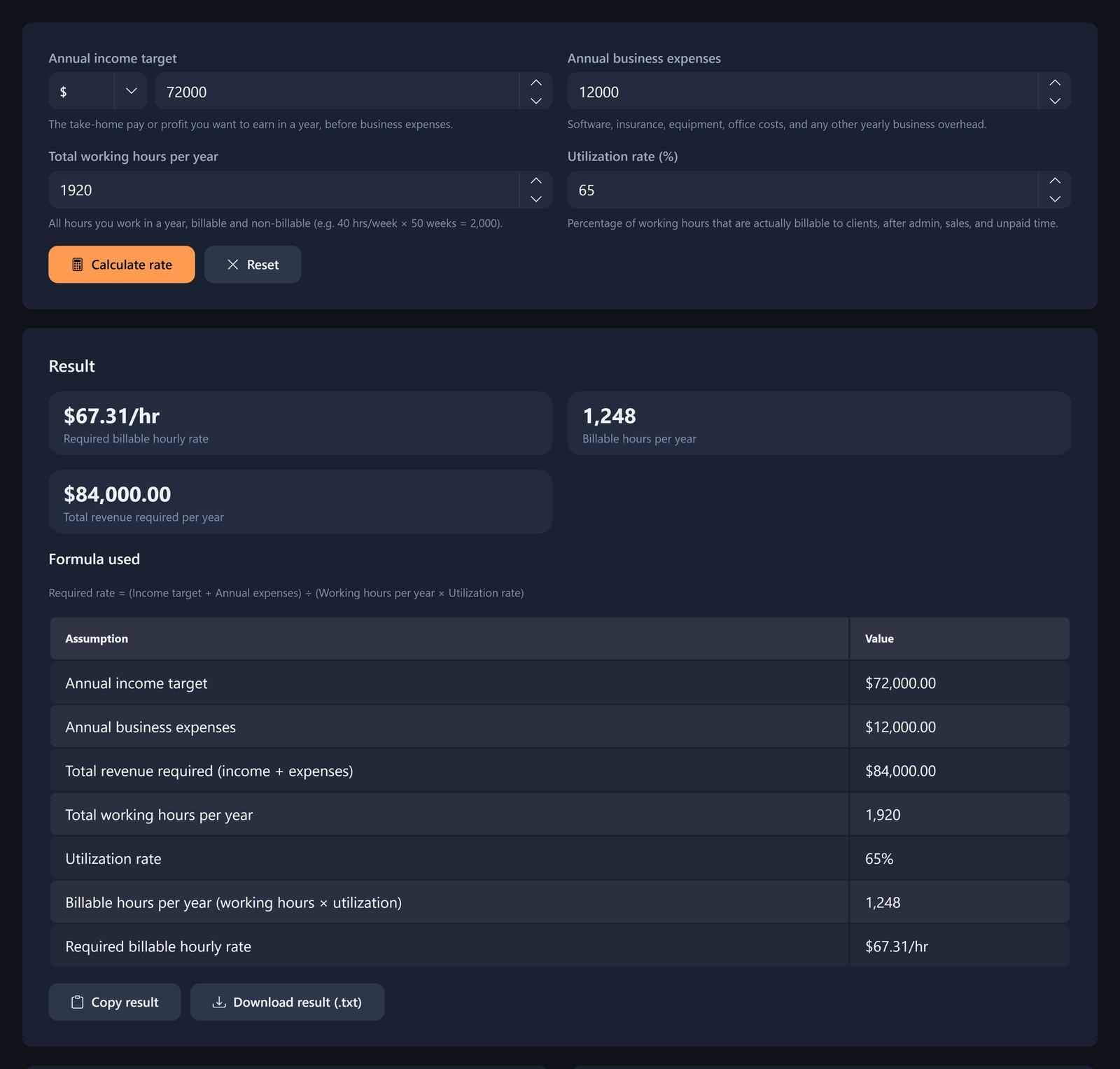Select the total working hours field showing 1920

click(x=284, y=190)
